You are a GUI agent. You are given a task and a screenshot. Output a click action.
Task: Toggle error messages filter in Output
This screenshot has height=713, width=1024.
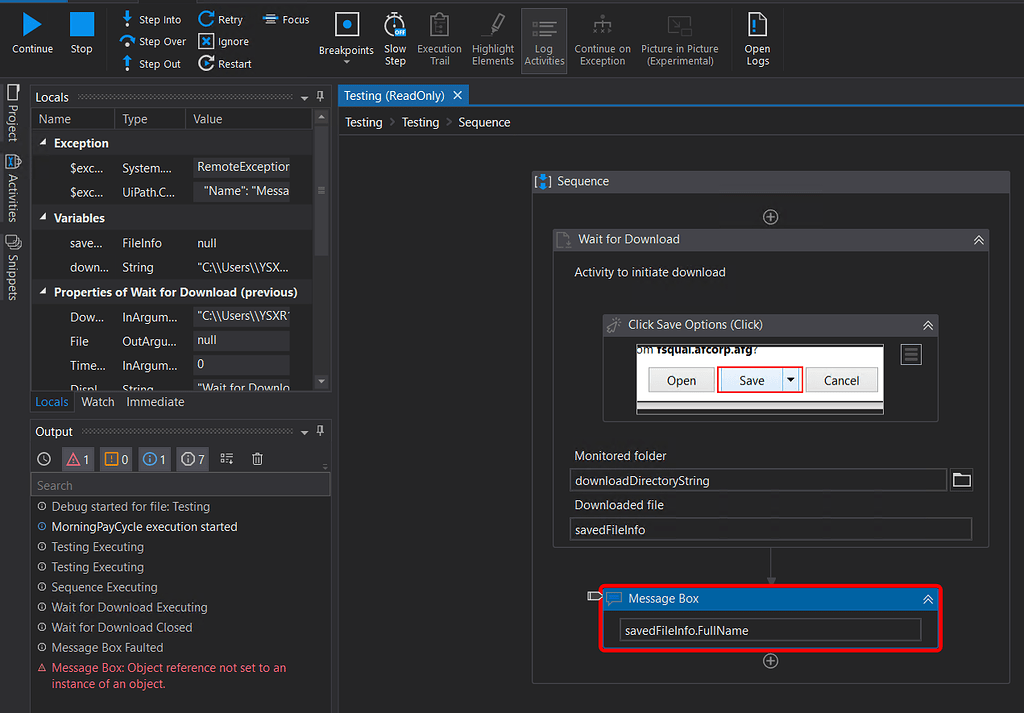pyautogui.click(x=78, y=459)
